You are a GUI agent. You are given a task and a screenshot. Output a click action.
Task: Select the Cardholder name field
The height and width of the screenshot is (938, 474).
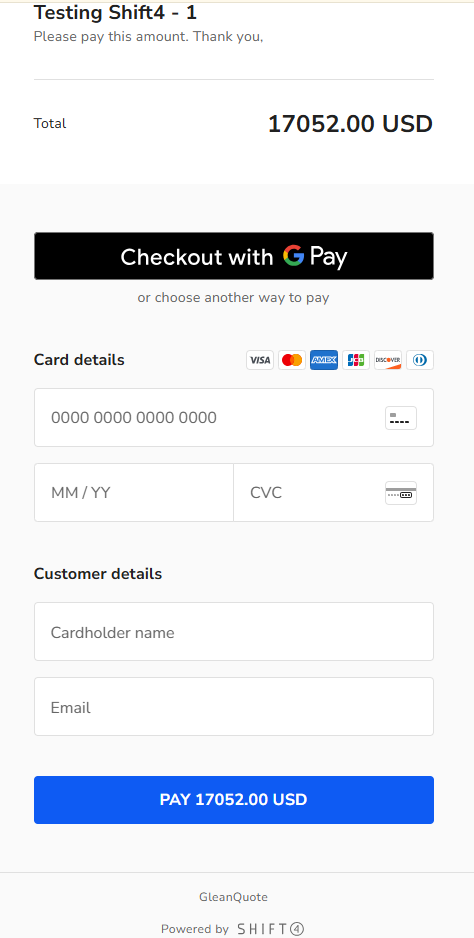[234, 632]
